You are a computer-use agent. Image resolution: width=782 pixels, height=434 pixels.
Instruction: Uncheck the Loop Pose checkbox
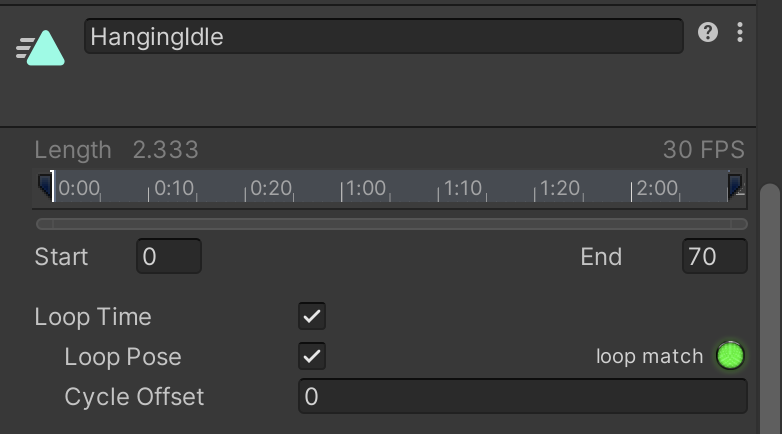312,356
